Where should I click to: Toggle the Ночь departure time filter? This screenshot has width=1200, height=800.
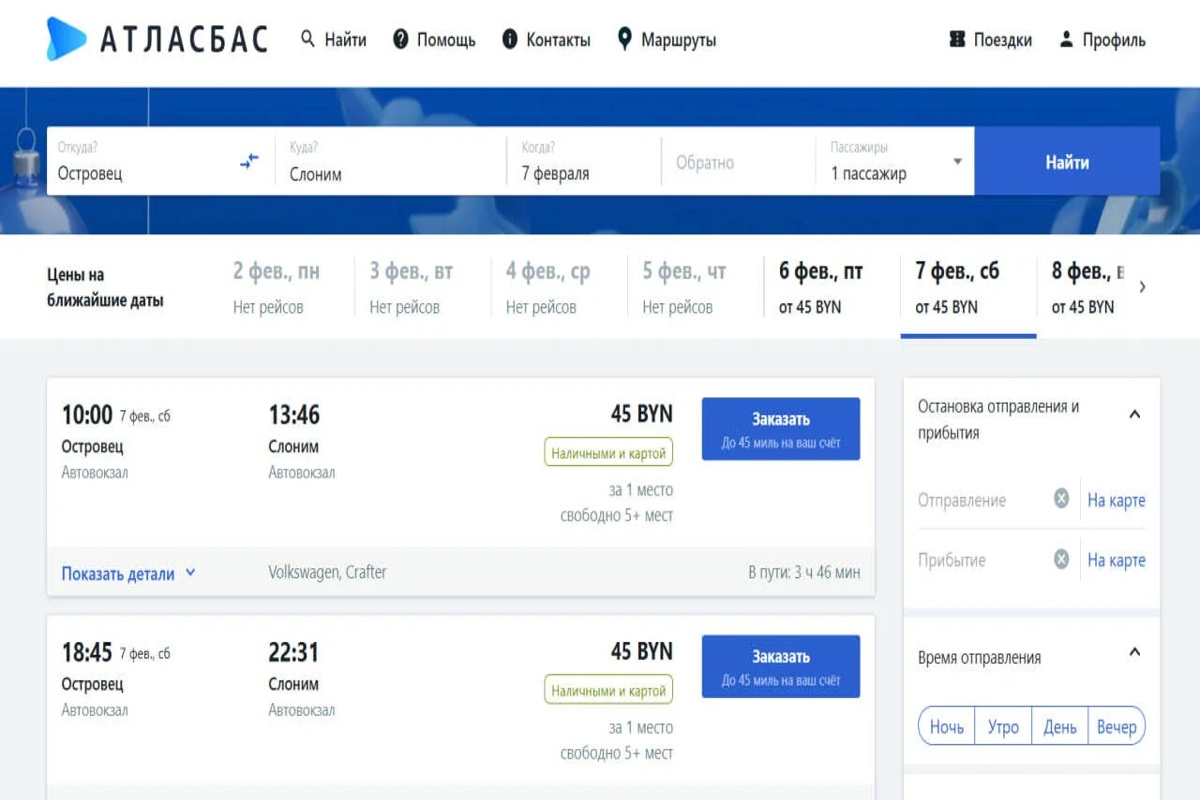[x=946, y=727]
